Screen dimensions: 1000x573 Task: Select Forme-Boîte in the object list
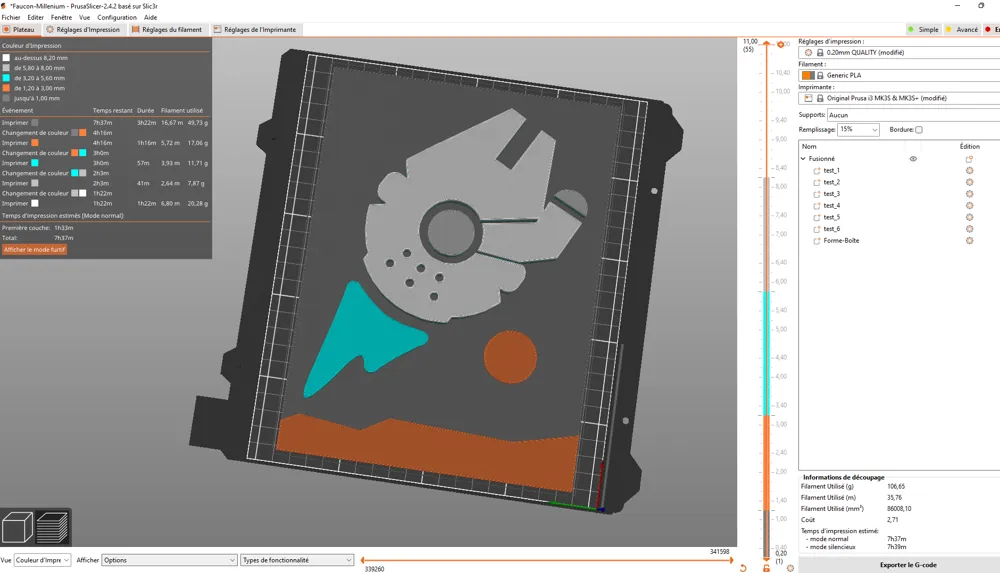(841, 241)
